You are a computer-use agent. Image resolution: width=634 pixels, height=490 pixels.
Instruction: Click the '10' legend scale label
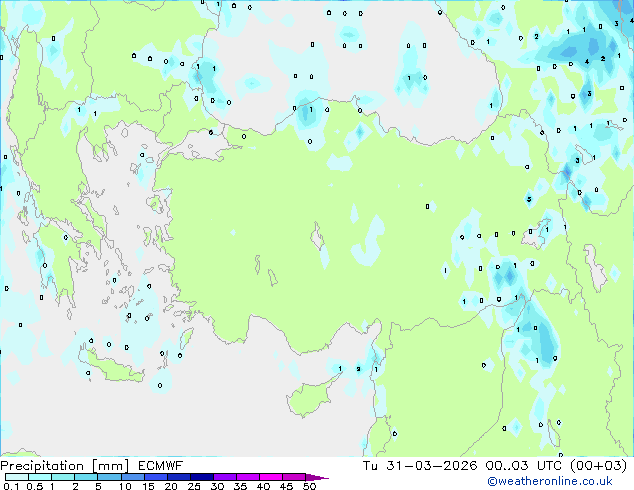point(125,486)
